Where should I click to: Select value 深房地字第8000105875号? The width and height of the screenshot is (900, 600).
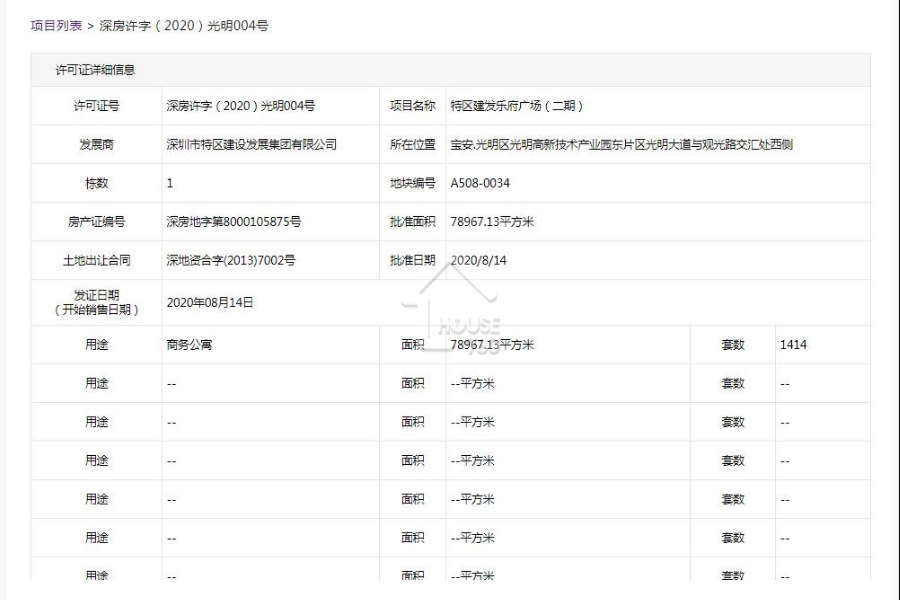[x=234, y=222]
